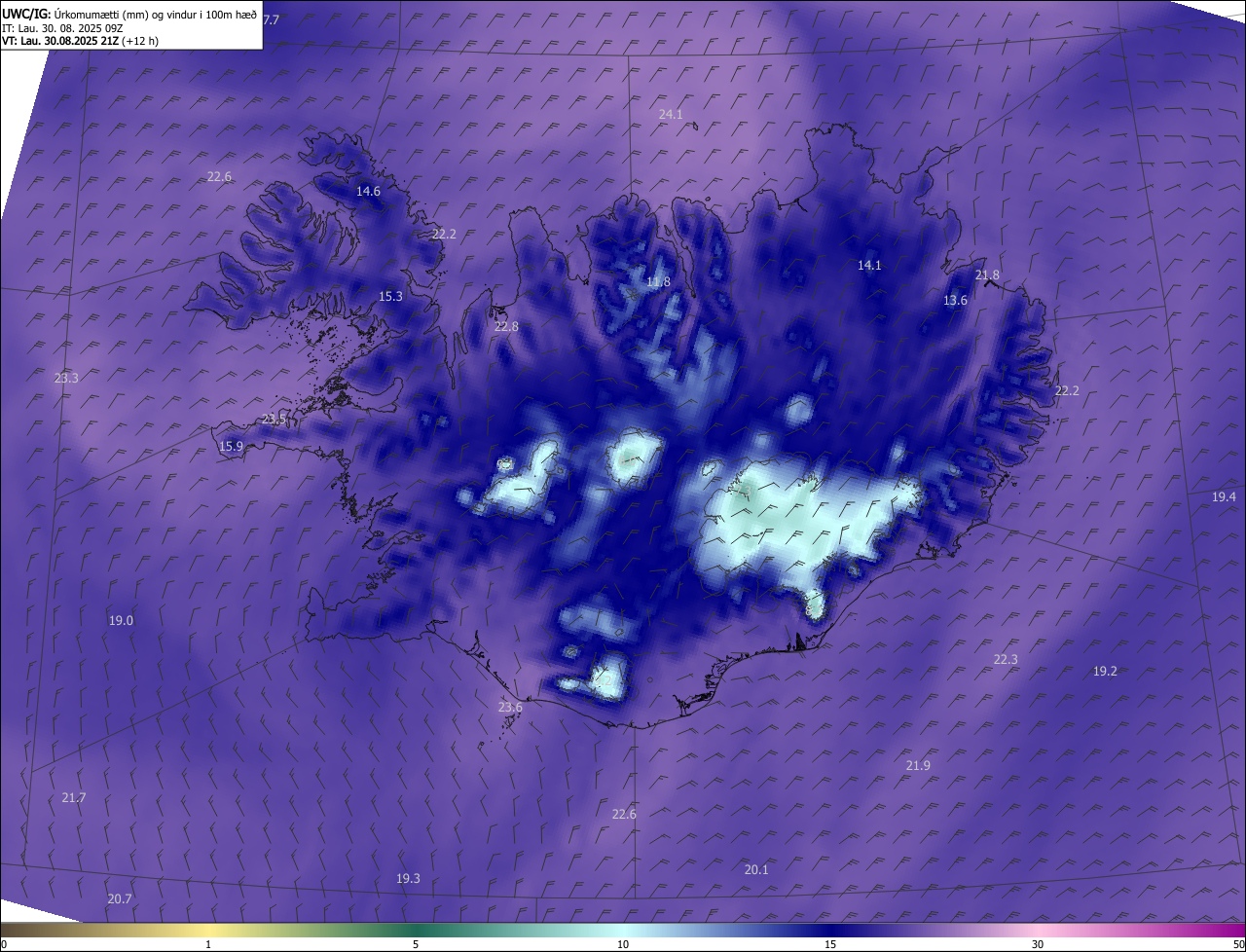Select the 13.6 value label
Screen dimensions: 1246x952
[x=955, y=301]
